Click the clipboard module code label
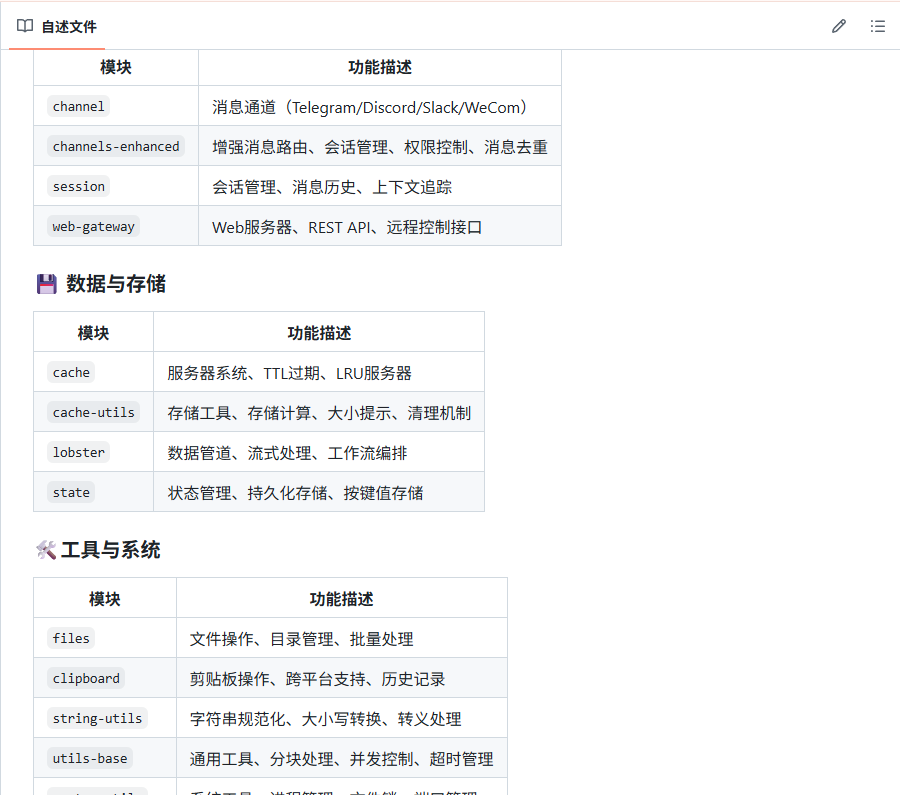Screen dimensions: 900x795 [x=86, y=678]
